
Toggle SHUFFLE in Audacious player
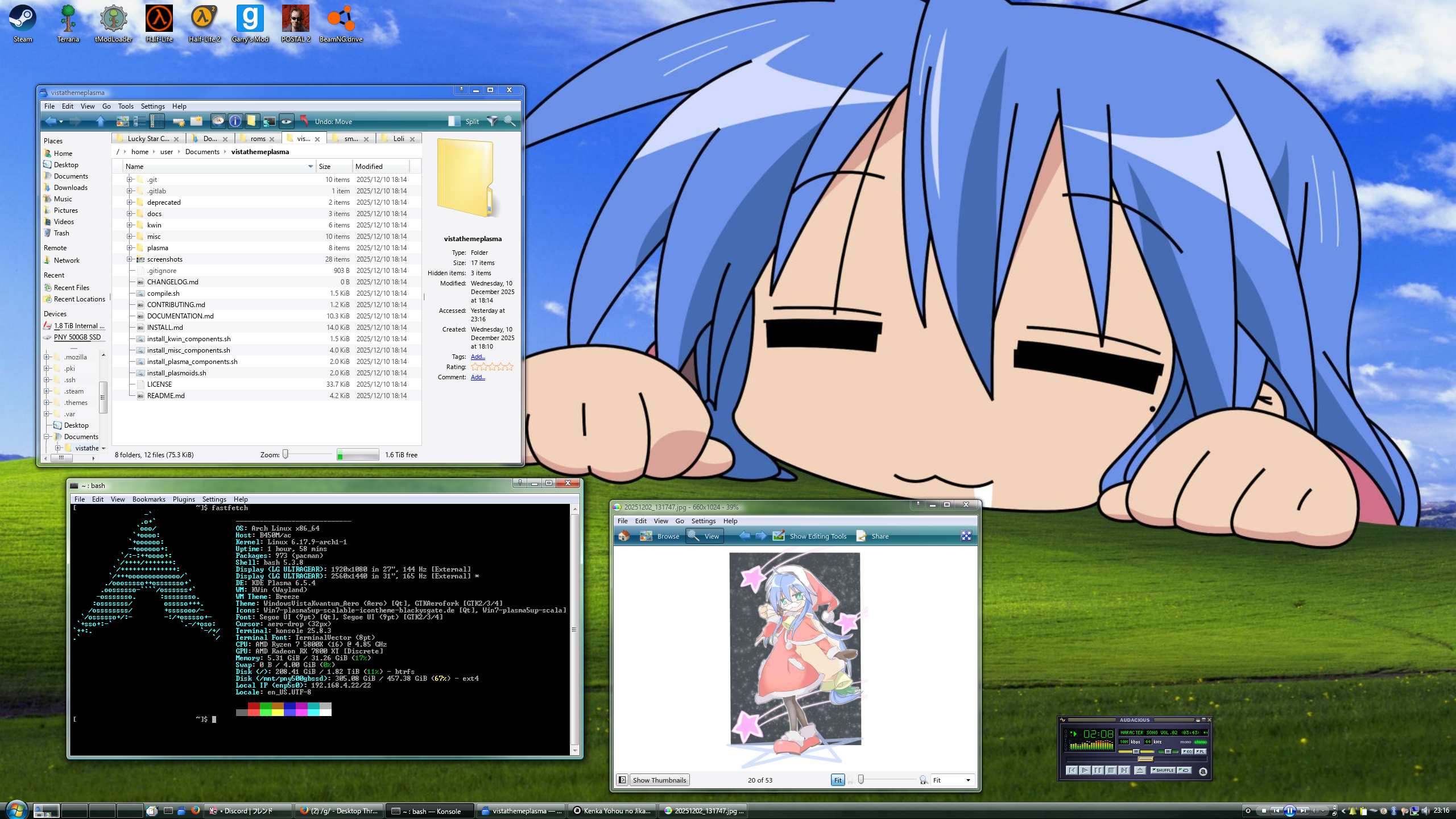click(x=1163, y=770)
